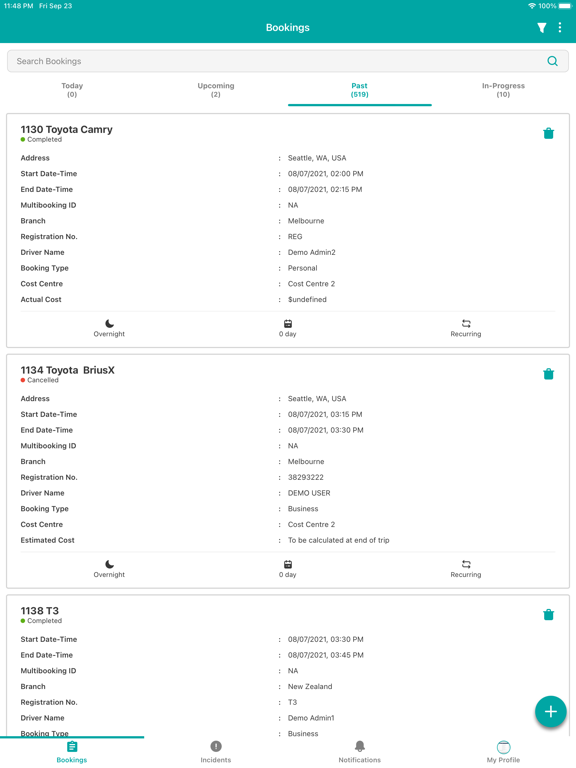
Task: Focus the Search Bookings field
Action: click(288, 61)
